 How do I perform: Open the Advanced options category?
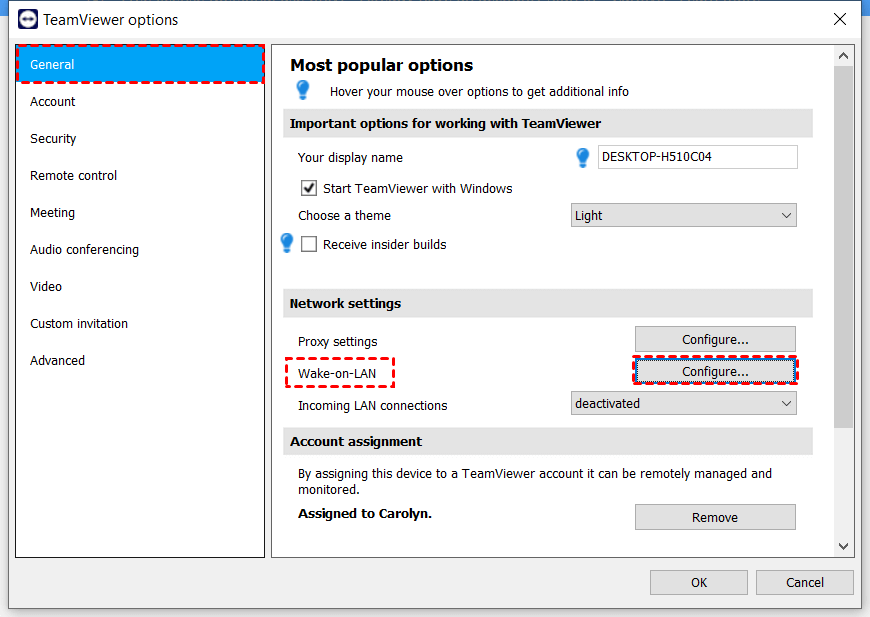pyautogui.click(x=57, y=361)
